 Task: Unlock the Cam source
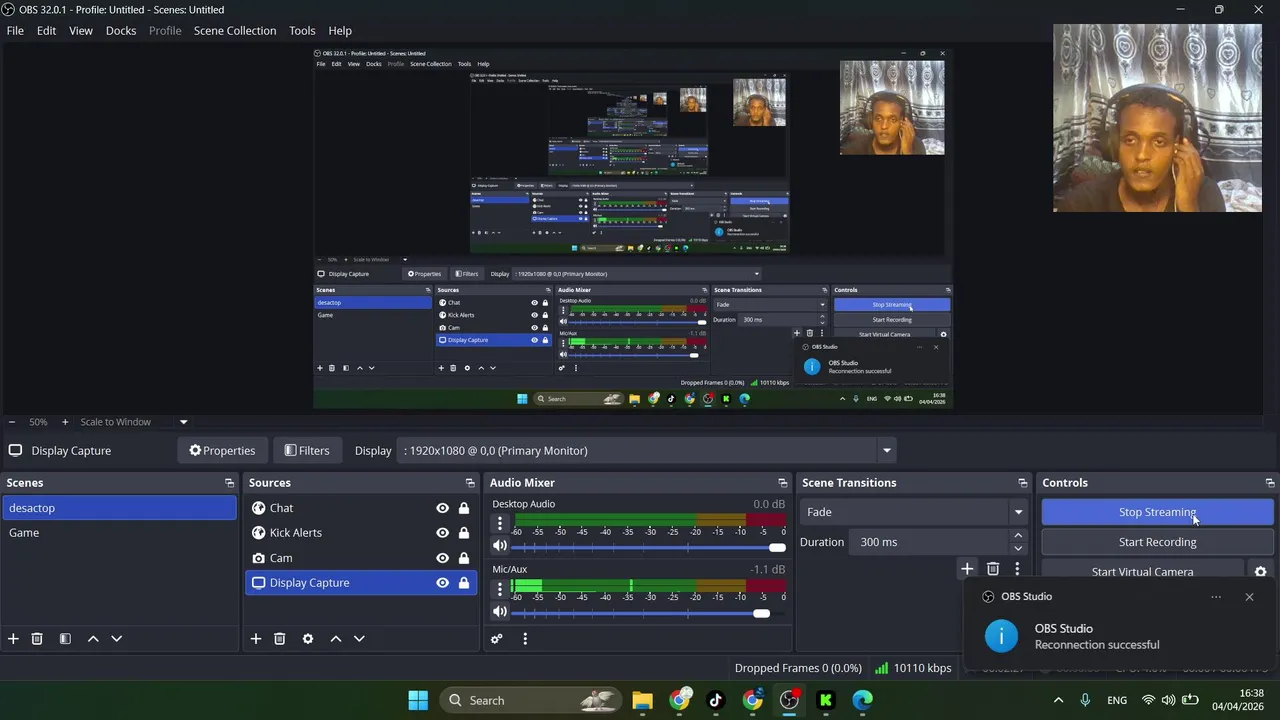464,558
